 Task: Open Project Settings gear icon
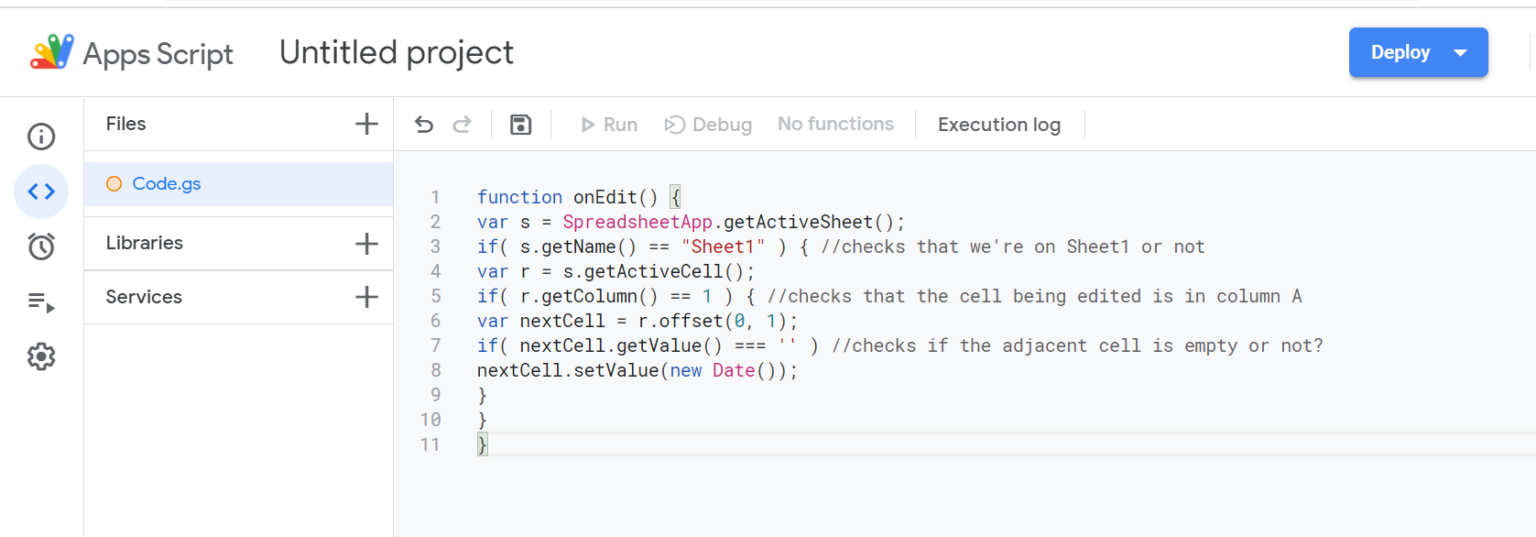pyautogui.click(x=41, y=356)
